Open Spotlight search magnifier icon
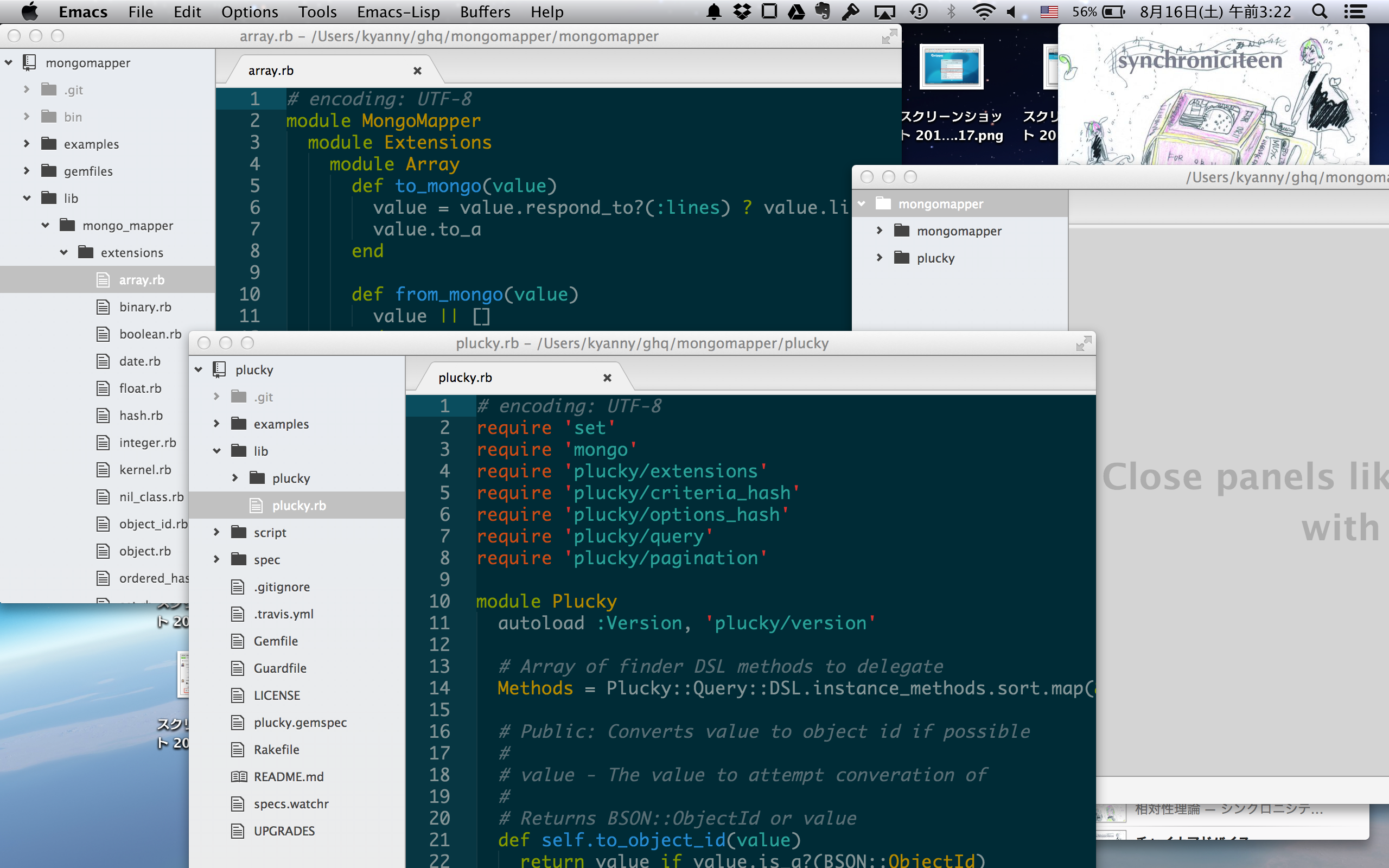The image size is (1389, 868). click(x=1319, y=11)
